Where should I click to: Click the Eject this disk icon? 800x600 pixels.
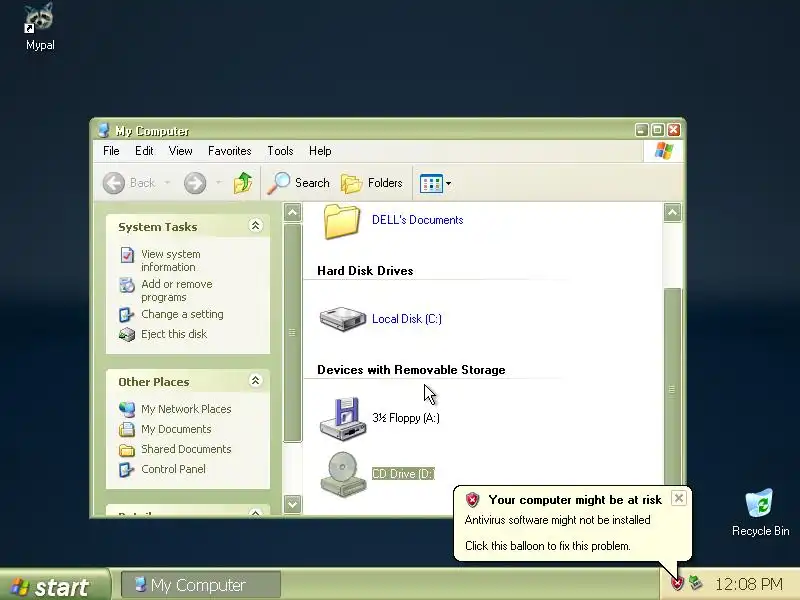pyautogui.click(x=127, y=335)
